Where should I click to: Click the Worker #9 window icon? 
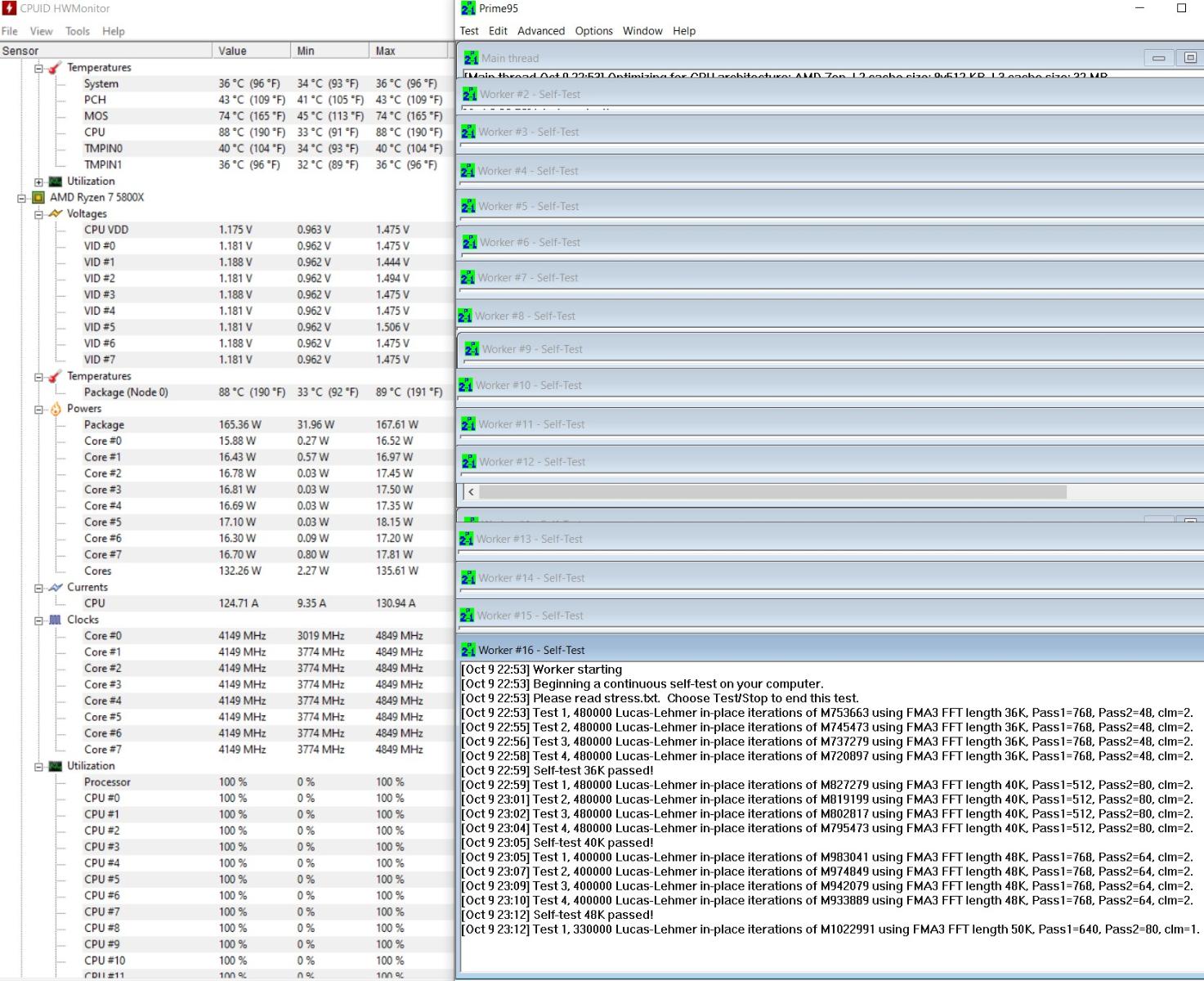click(x=472, y=349)
